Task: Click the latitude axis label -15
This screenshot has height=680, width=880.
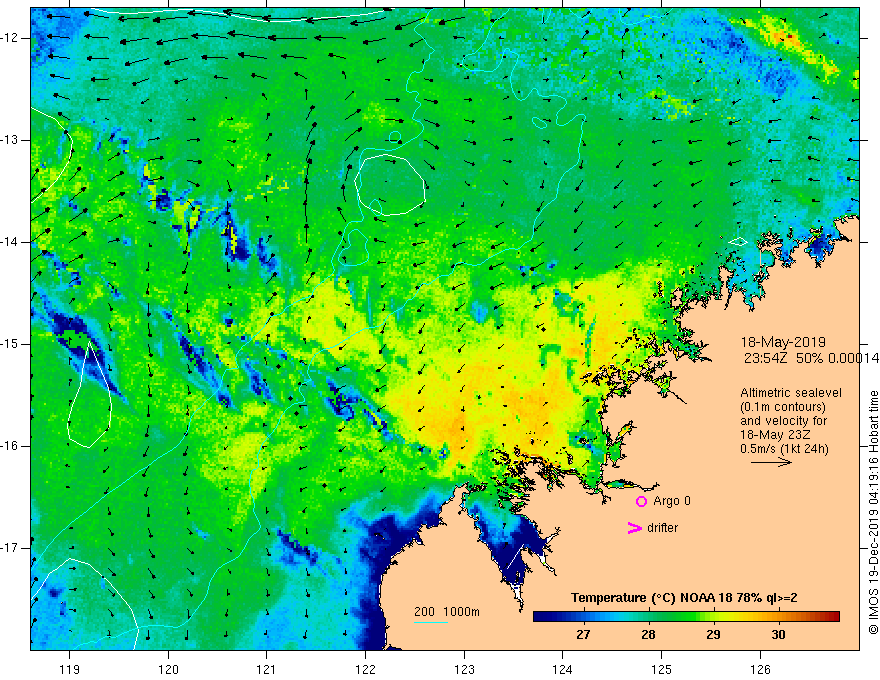Action: (x=10, y=344)
